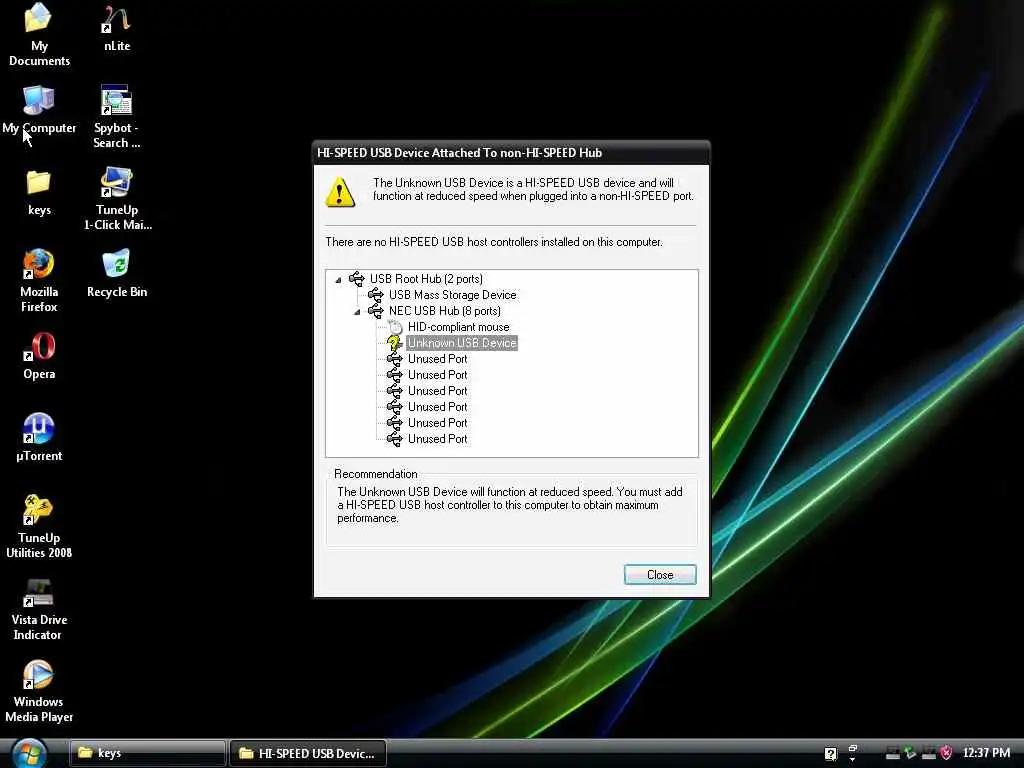Open the Start menu orb

point(29,753)
